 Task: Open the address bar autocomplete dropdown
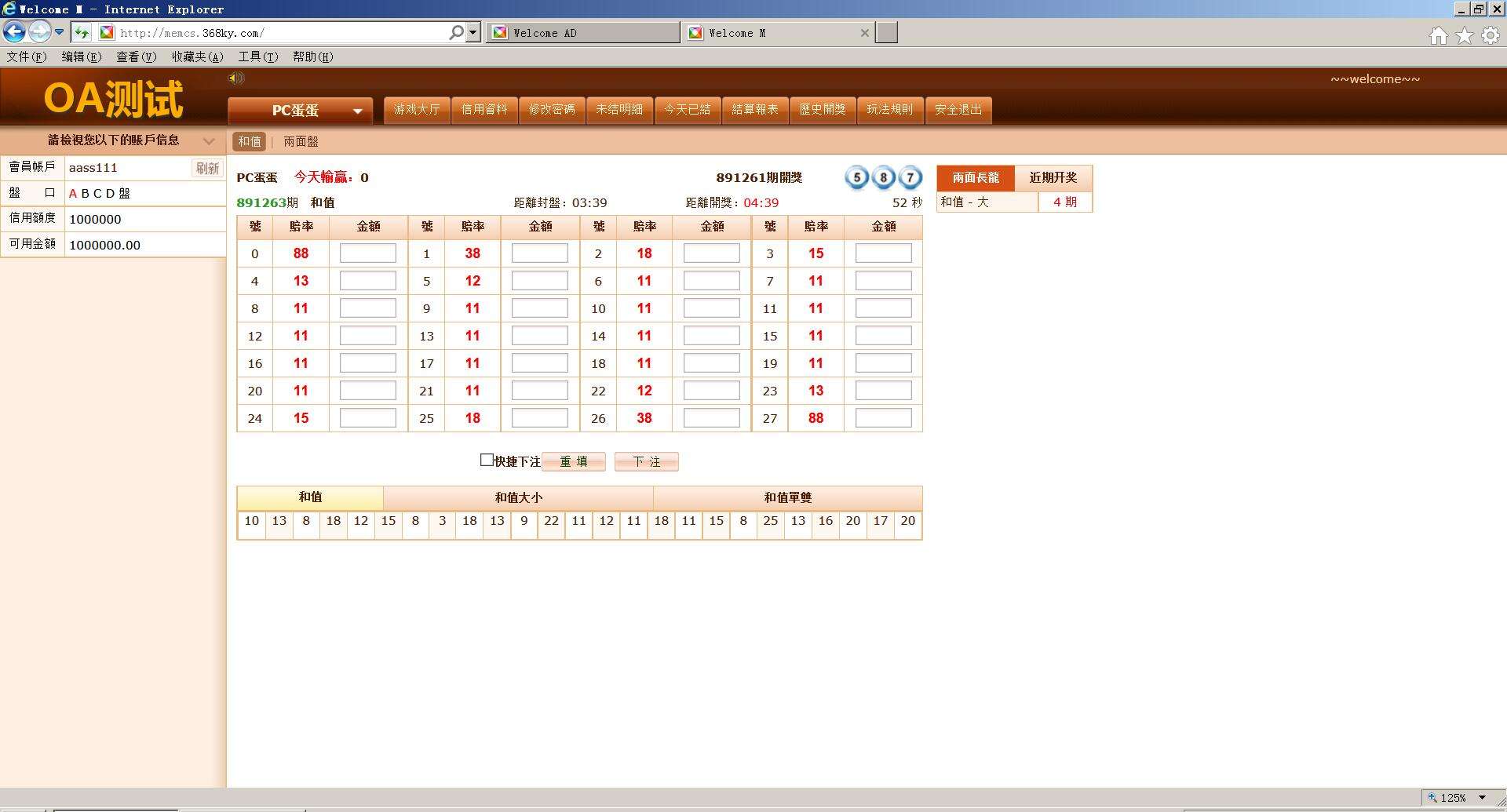point(473,32)
